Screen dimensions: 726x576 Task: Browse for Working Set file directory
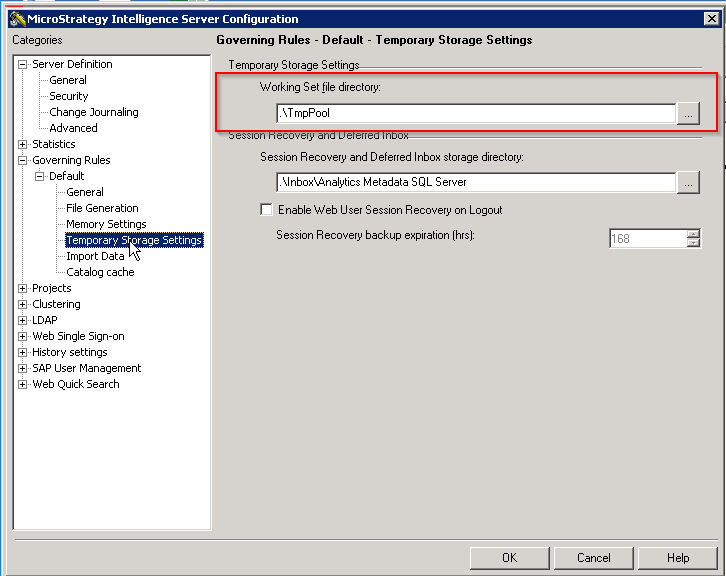(x=687, y=114)
